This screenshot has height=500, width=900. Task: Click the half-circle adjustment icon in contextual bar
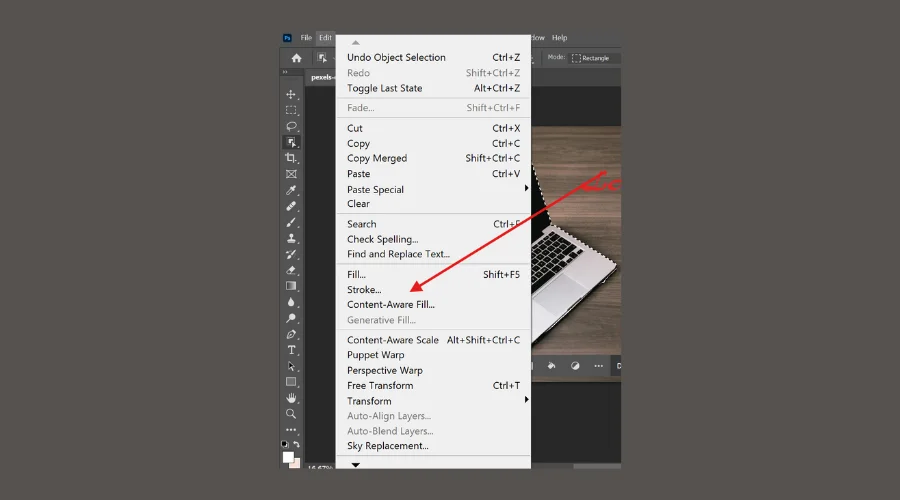[x=575, y=366]
